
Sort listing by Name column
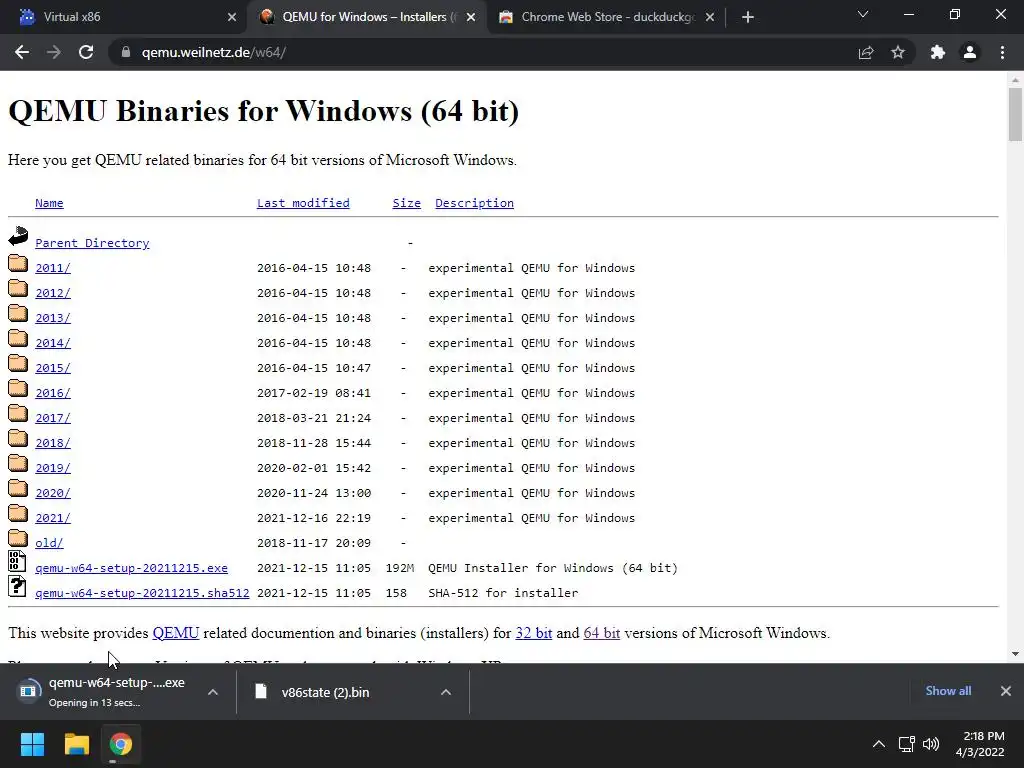click(x=49, y=203)
